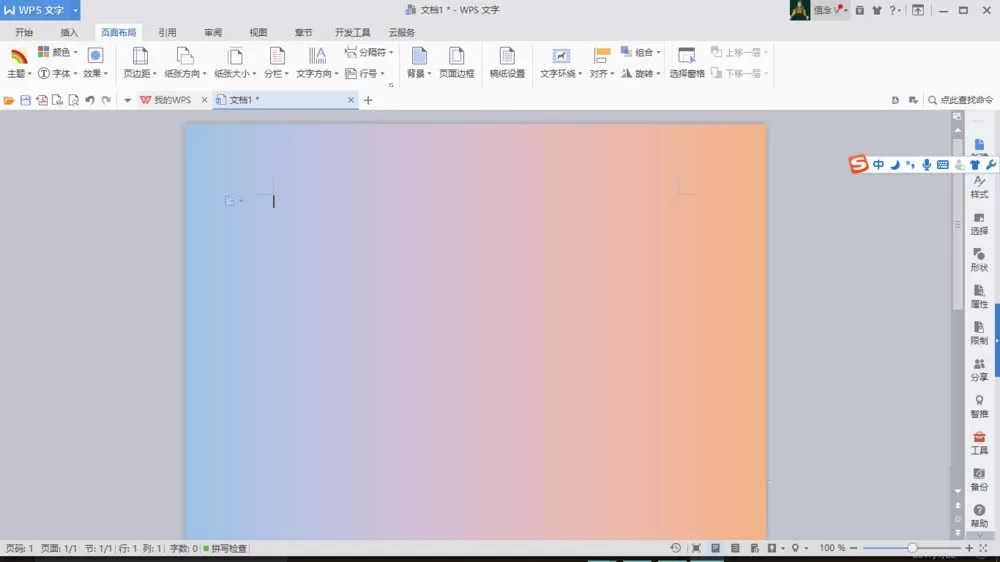The height and width of the screenshot is (562, 1000).
Task: Switch to the 视图 ribbon tab
Action: (x=258, y=33)
